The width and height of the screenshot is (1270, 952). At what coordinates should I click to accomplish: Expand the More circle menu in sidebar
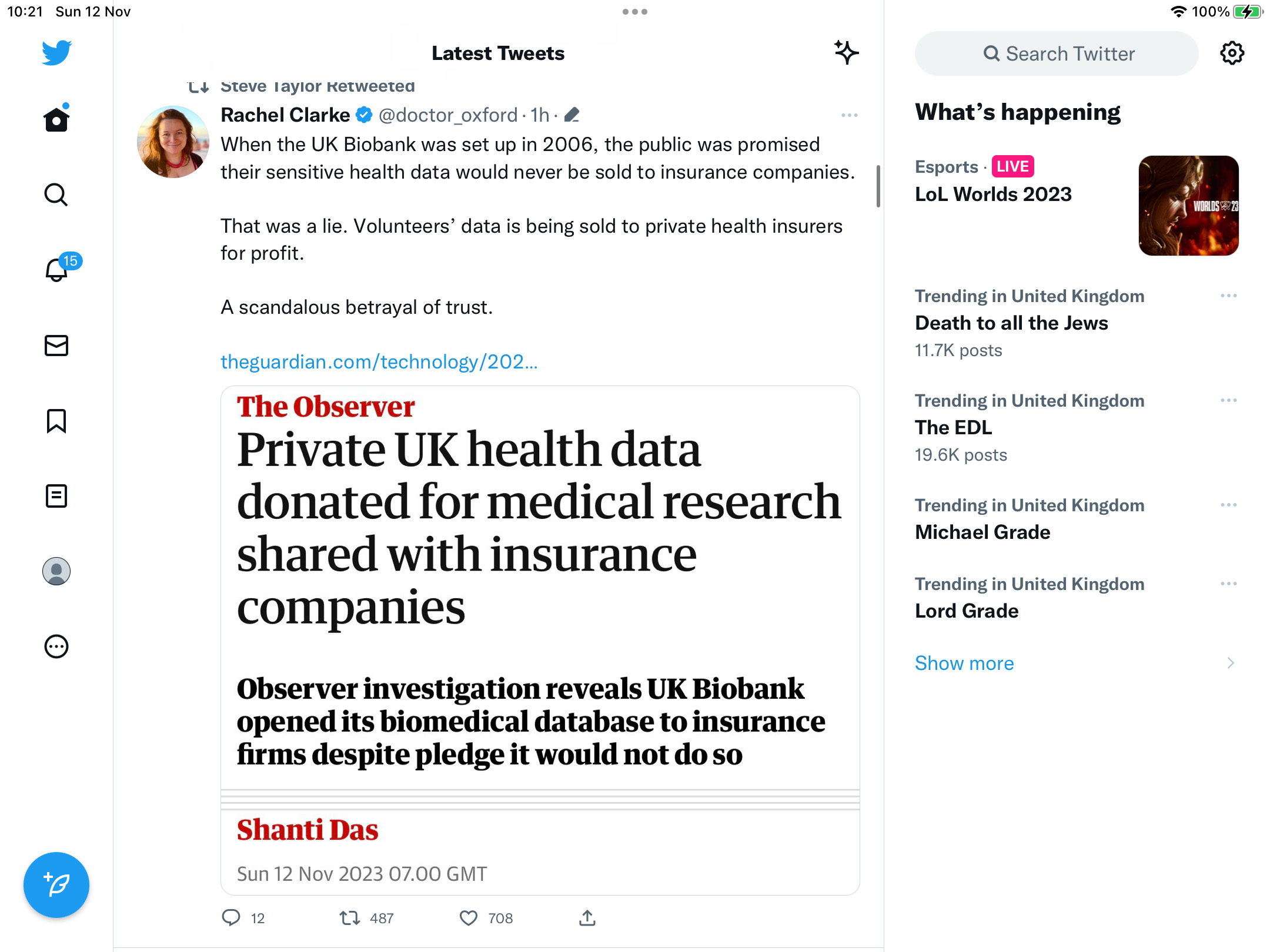click(56, 646)
